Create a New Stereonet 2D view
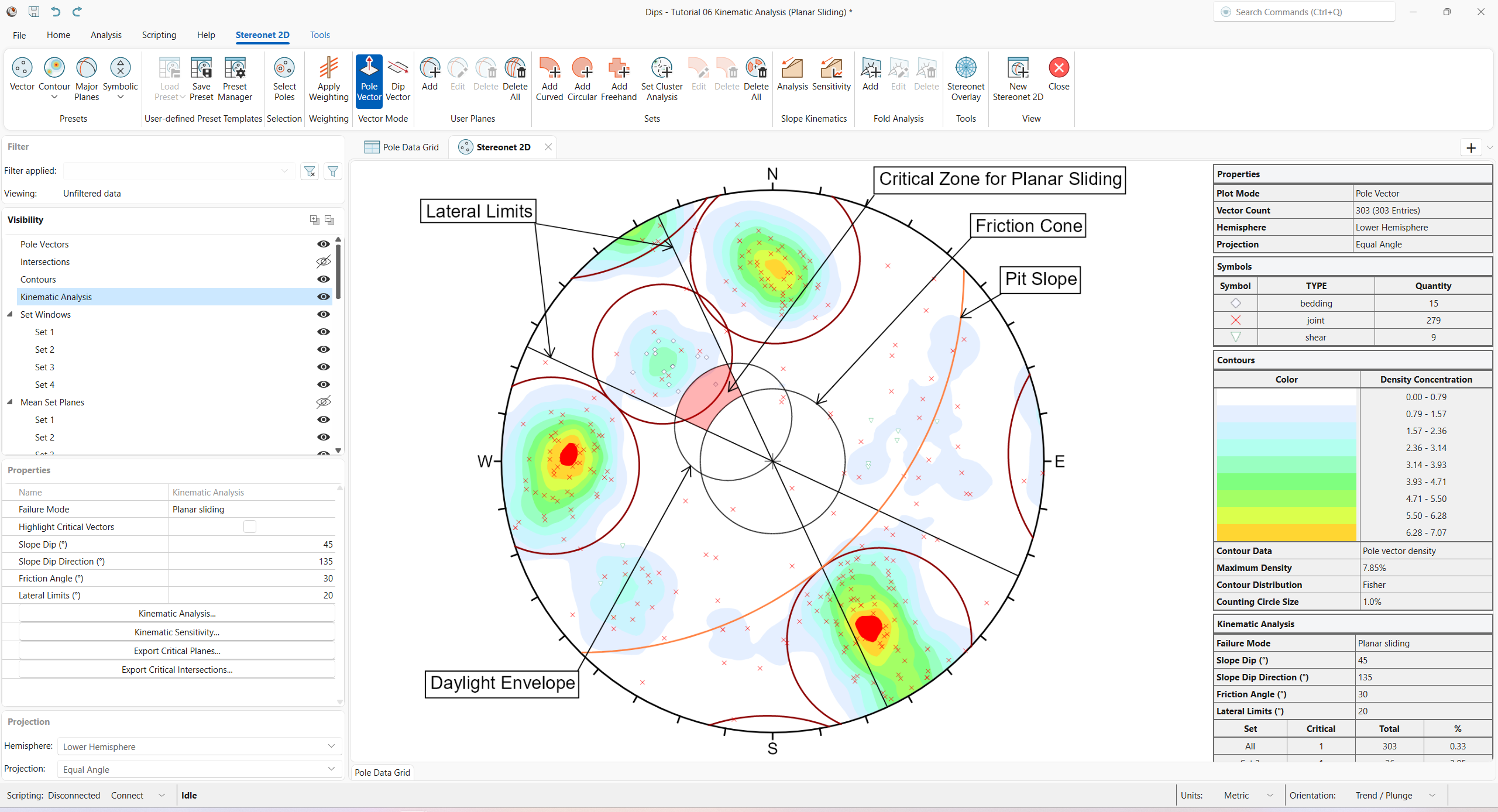1498x812 pixels. coord(1018,79)
